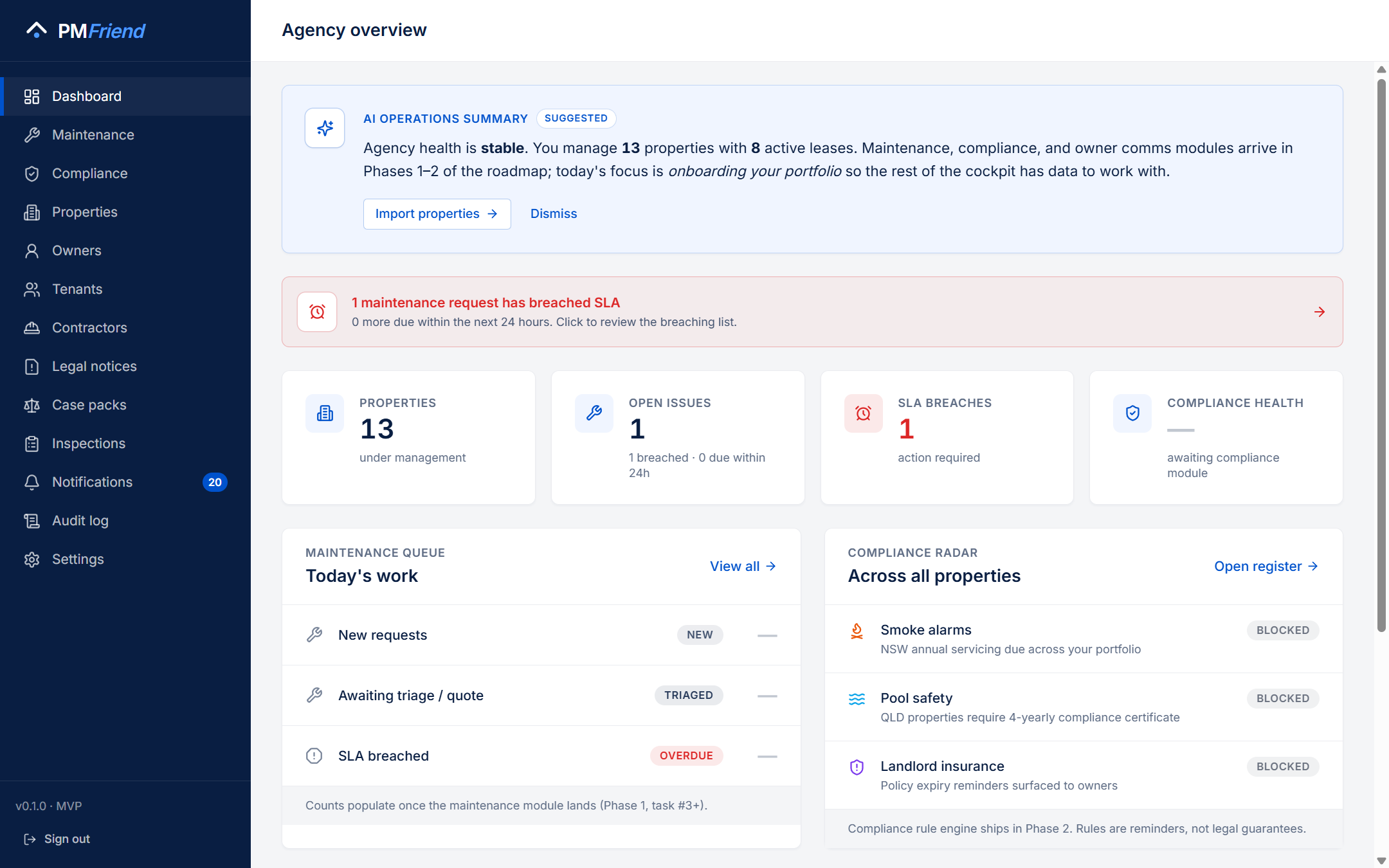Click the Sign out door icon
This screenshot has height=868, width=1389.
click(30, 839)
